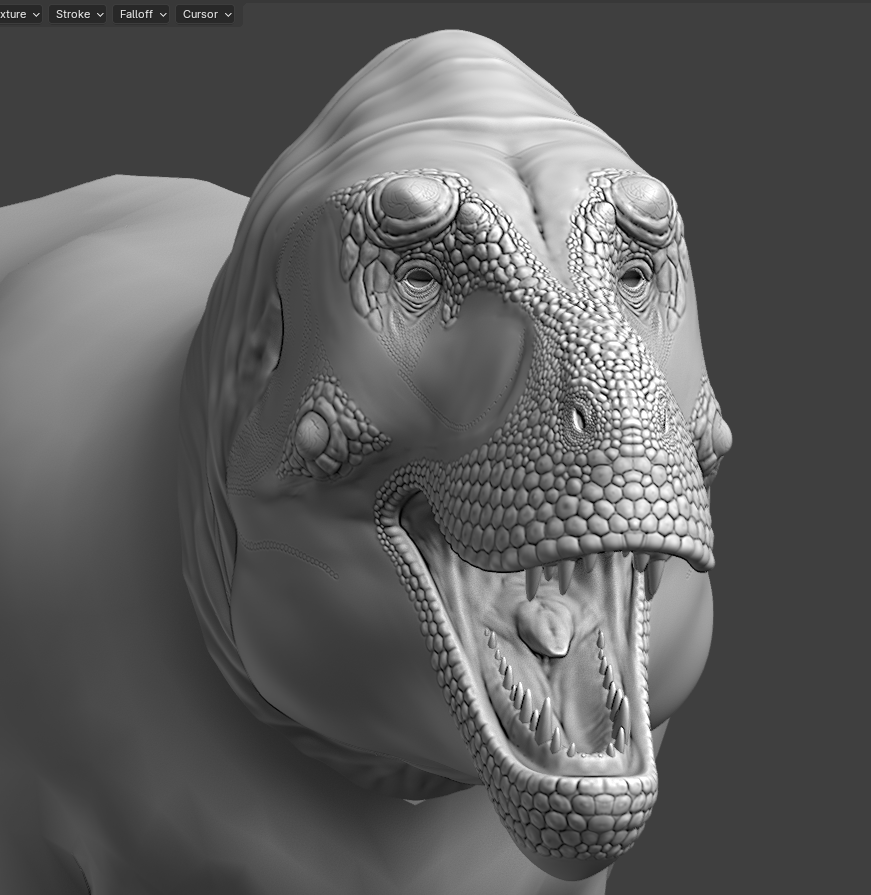Screen dimensions: 871x895
Task: Open the Texture dropdown in sculpt header
Action: coord(20,14)
